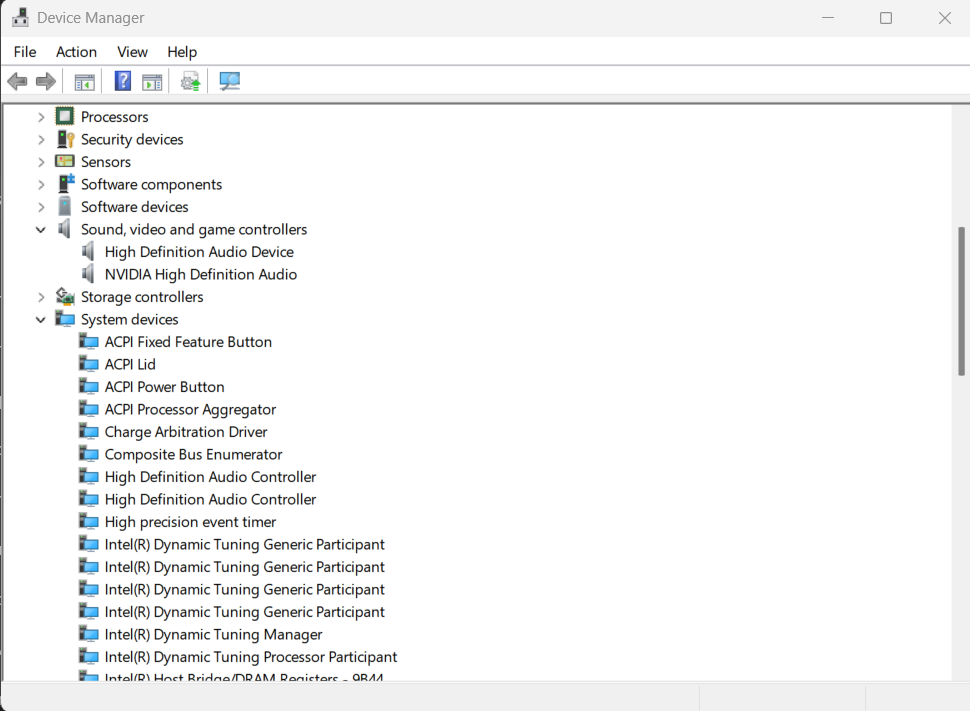The image size is (970, 711).
Task: Expand the Security devices category
Action: click(41, 140)
